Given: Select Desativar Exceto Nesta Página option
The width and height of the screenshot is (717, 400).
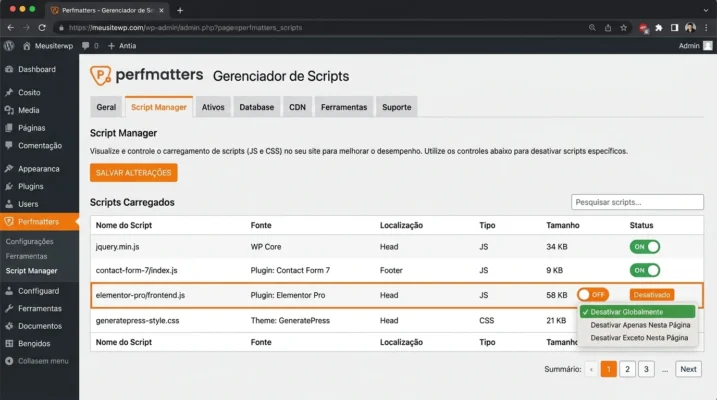Looking at the screenshot, I should point(639,338).
